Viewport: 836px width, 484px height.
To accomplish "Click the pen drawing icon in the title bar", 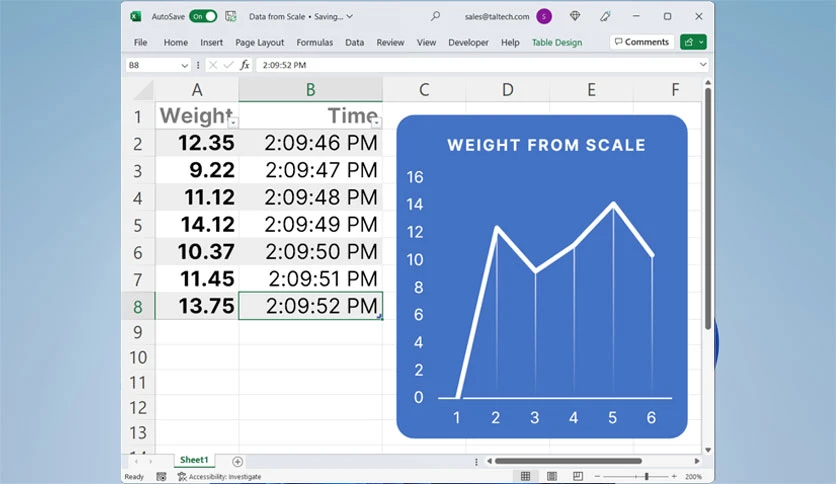I will (605, 17).
